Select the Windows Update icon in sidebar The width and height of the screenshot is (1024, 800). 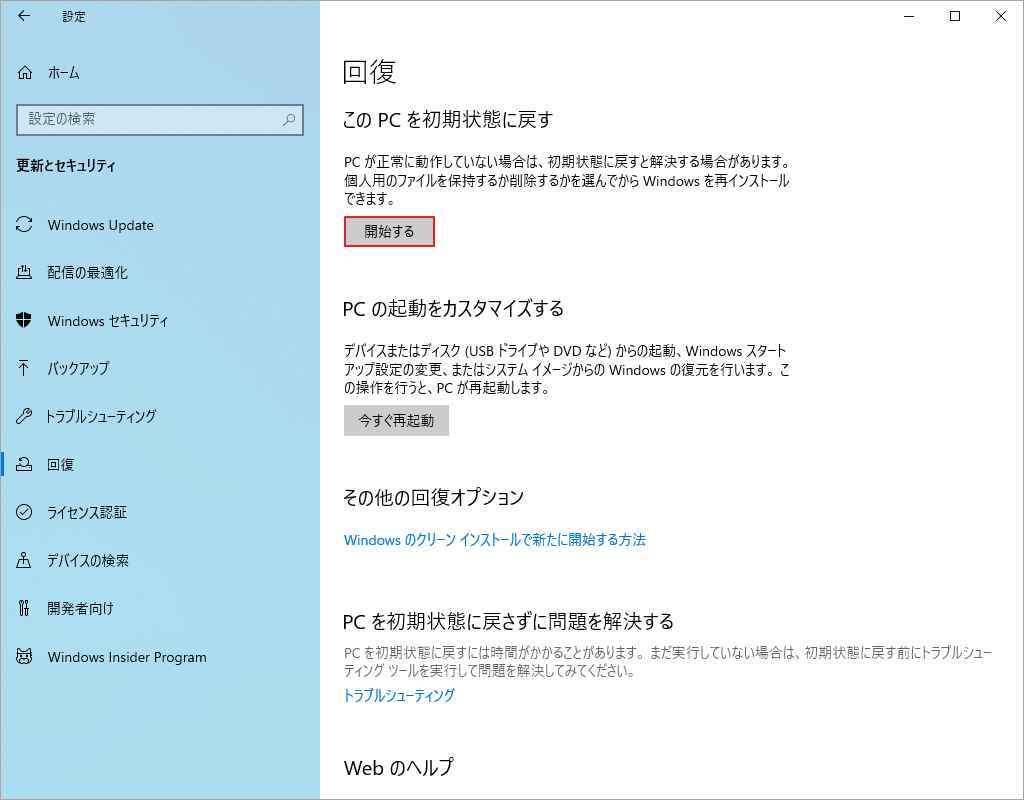coord(26,225)
